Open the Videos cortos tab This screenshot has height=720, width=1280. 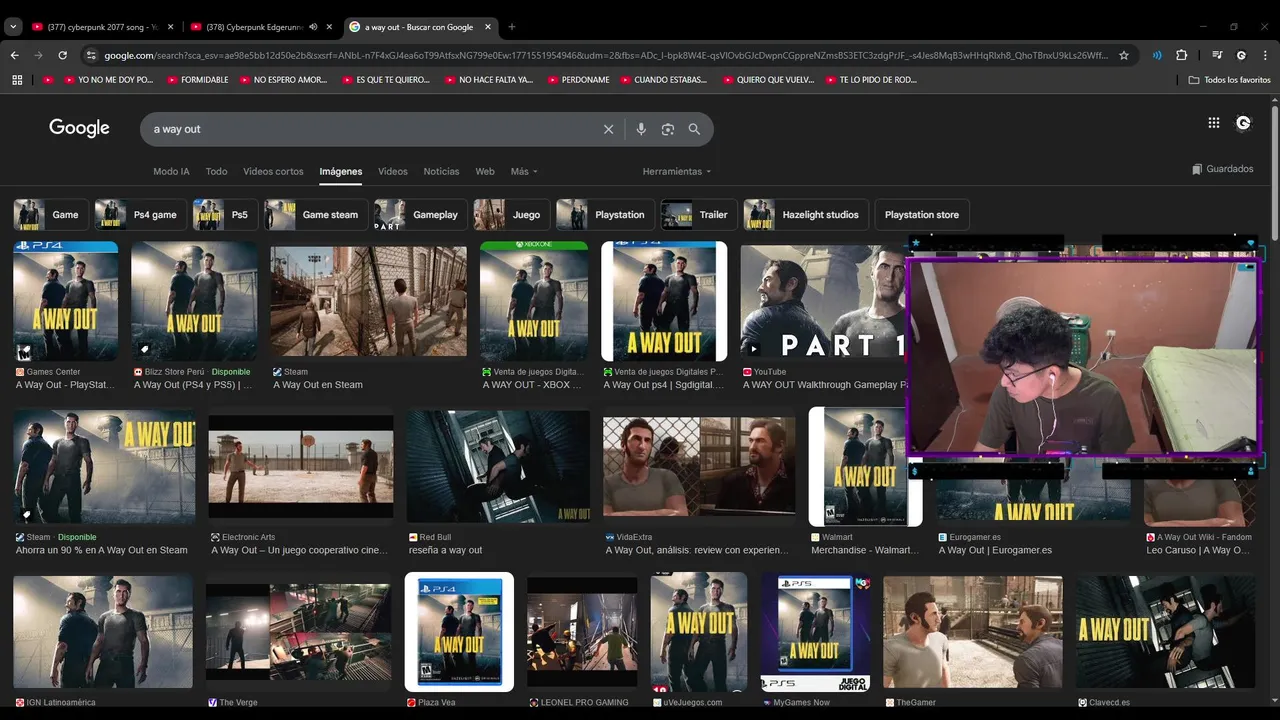(273, 171)
